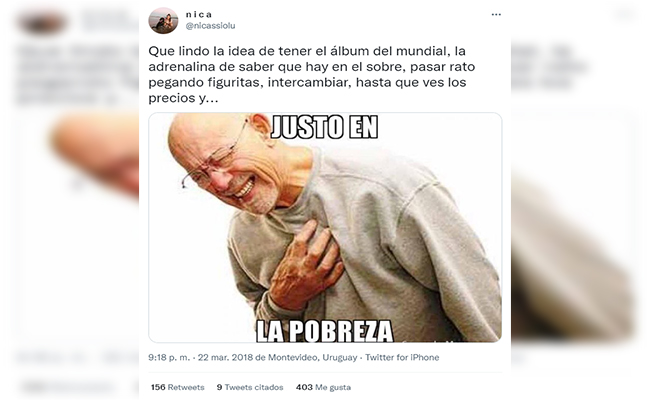Click the 9:18 p. m. timestamp
Screen dimensions: 650x400
coord(169,357)
